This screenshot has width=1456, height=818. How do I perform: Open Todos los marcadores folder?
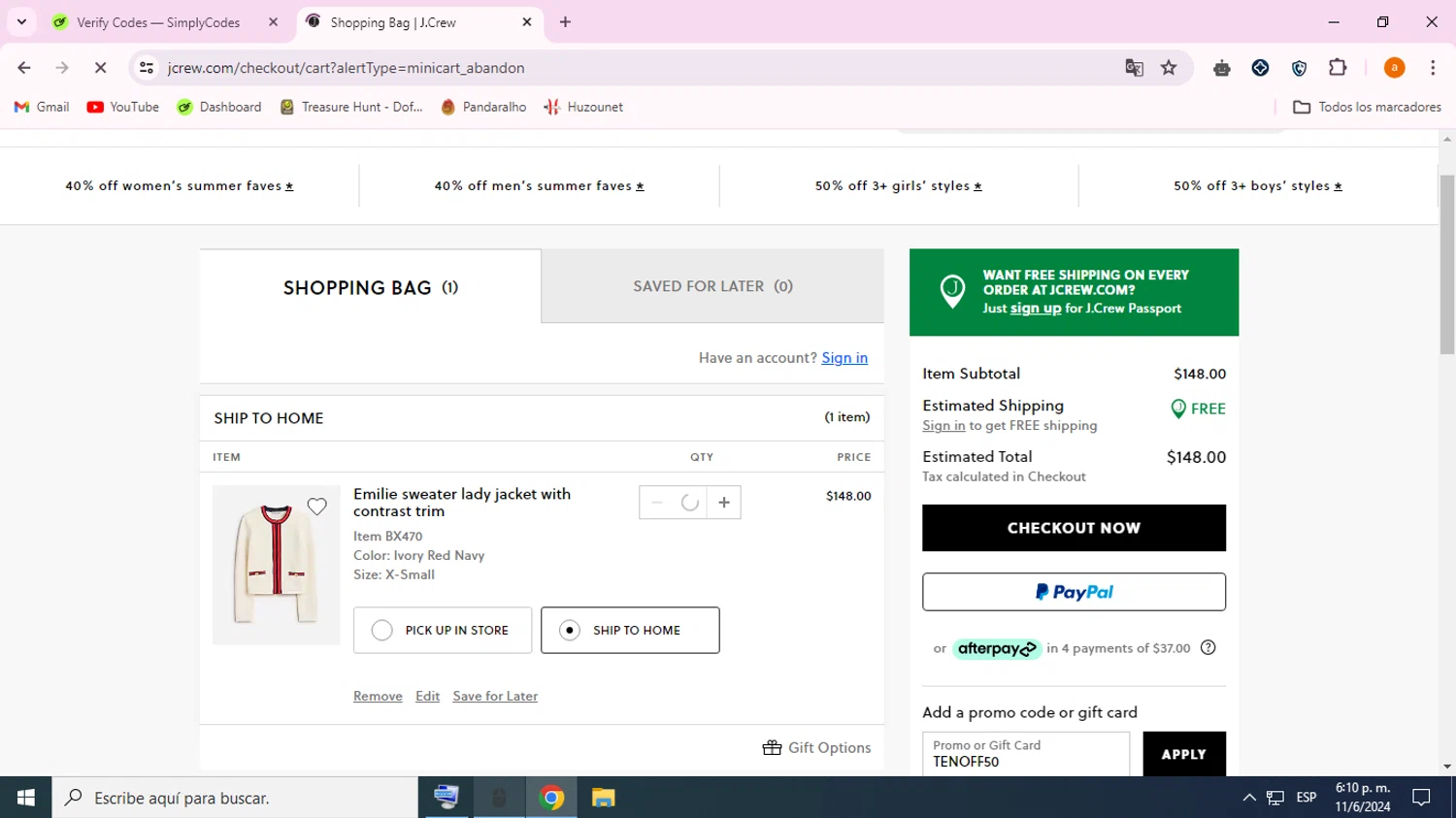pos(1368,107)
